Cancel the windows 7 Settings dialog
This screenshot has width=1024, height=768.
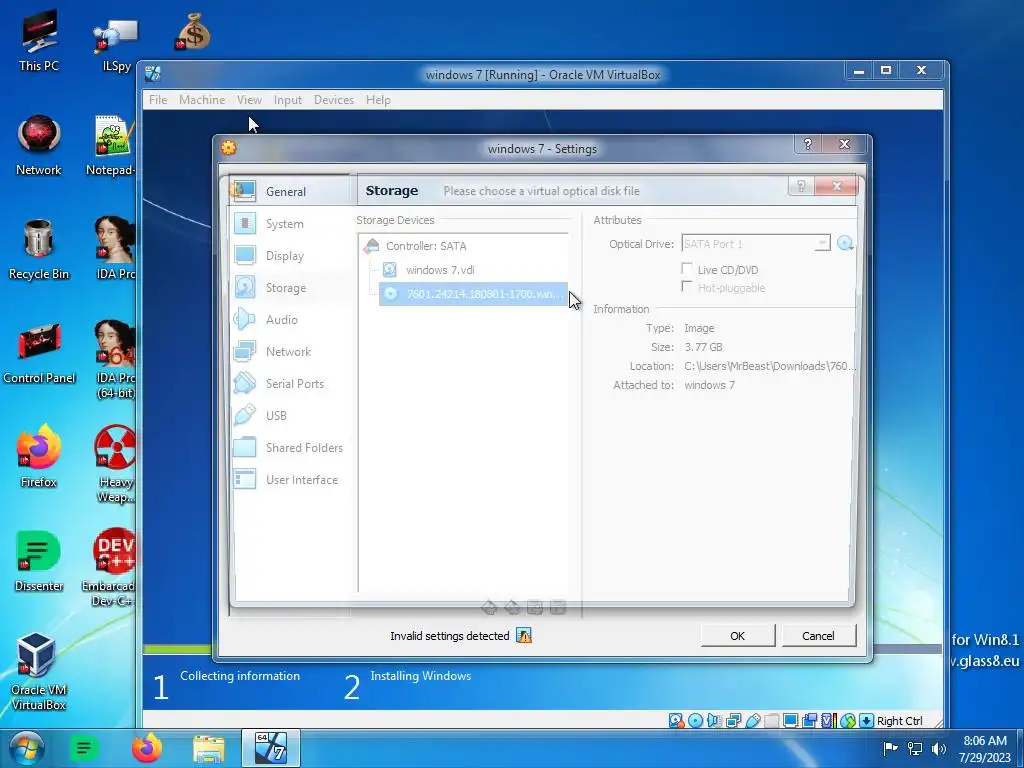click(818, 635)
